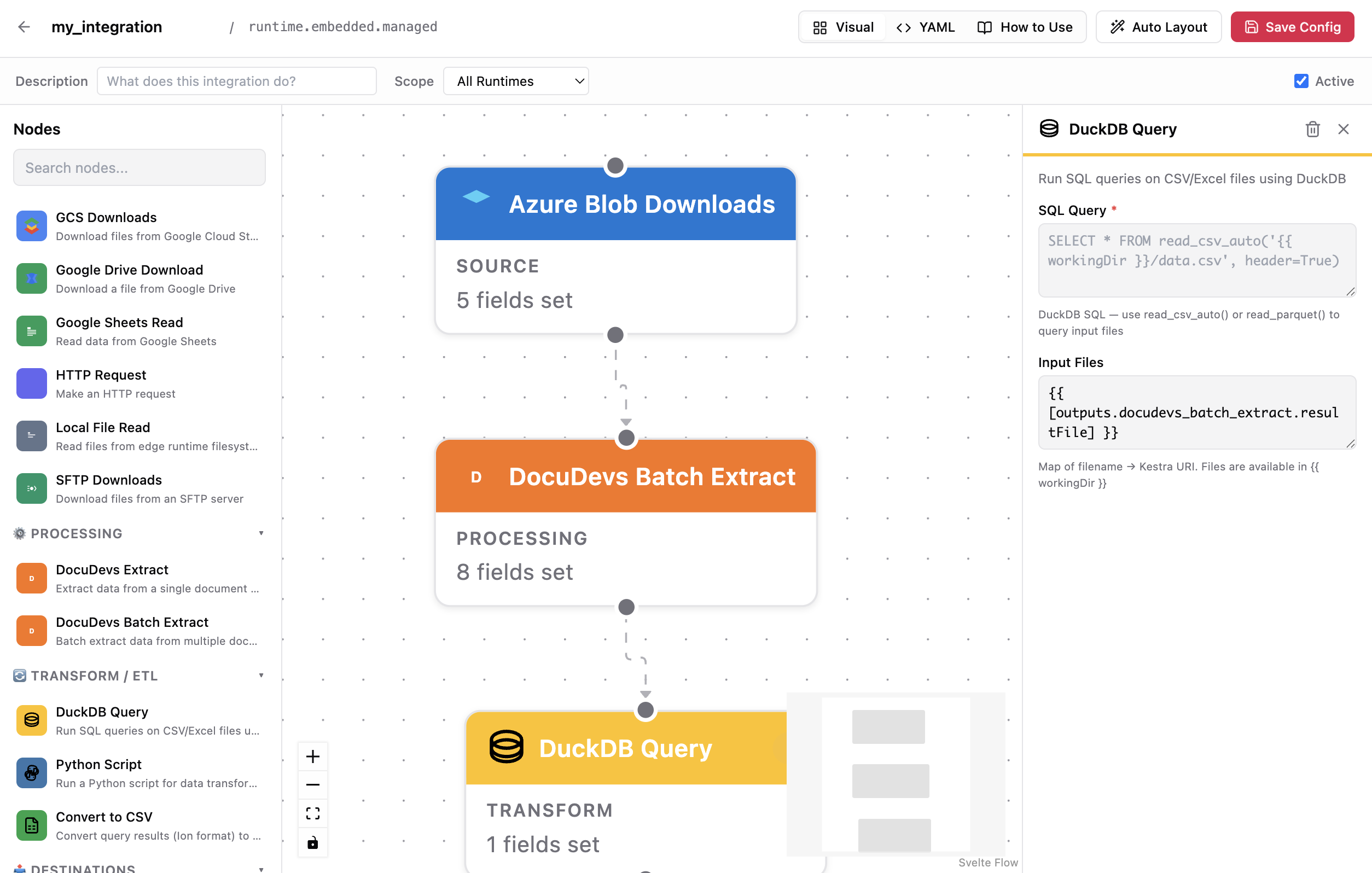Click the Azure Blob Downloads node icon
The image size is (1372, 873).
click(x=476, y=197)
